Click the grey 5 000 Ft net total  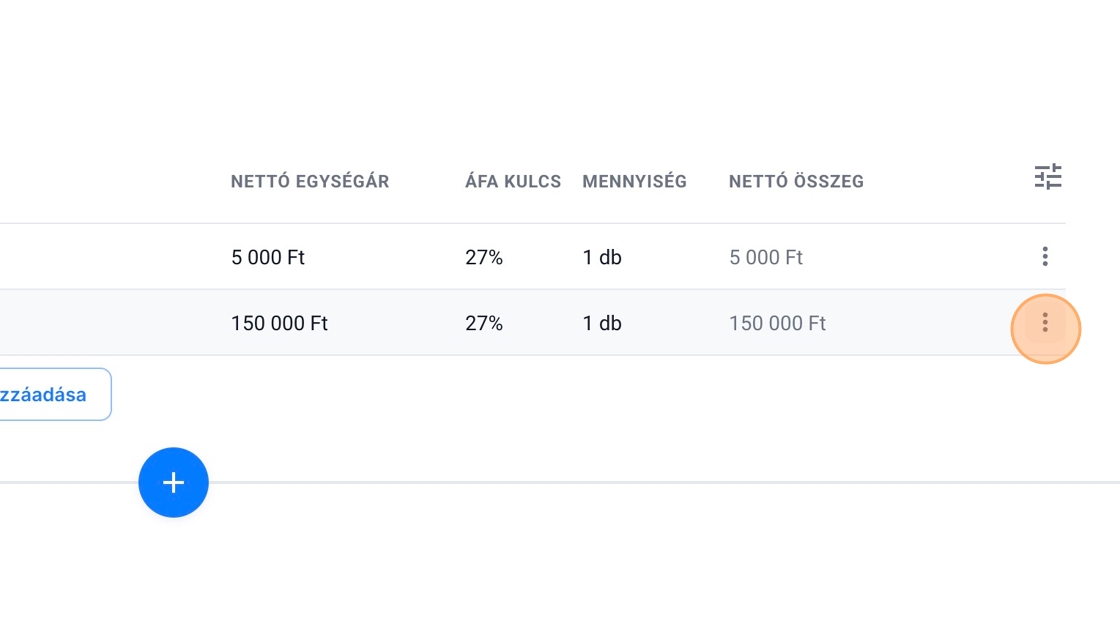[x=766, y=258]
